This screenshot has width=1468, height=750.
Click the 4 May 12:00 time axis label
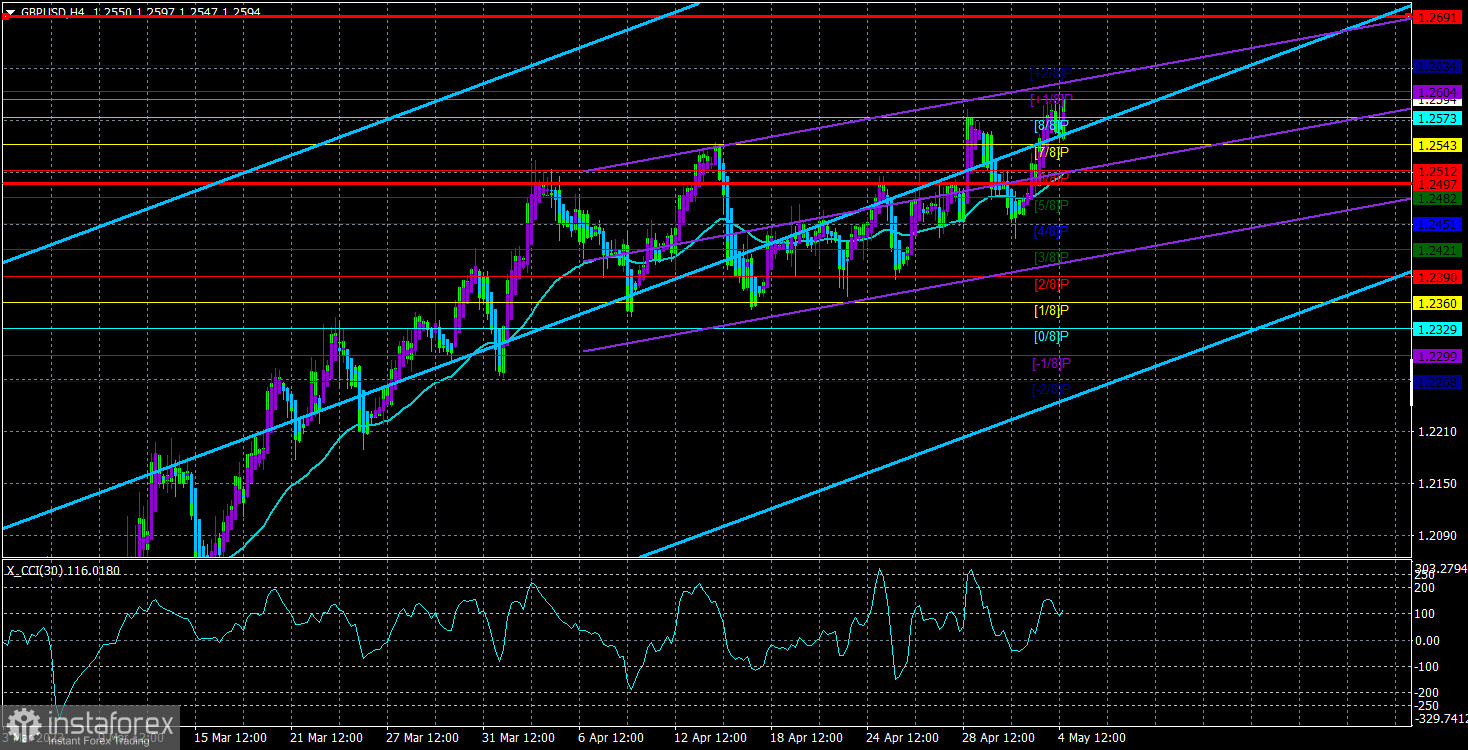pos(1092,738)
